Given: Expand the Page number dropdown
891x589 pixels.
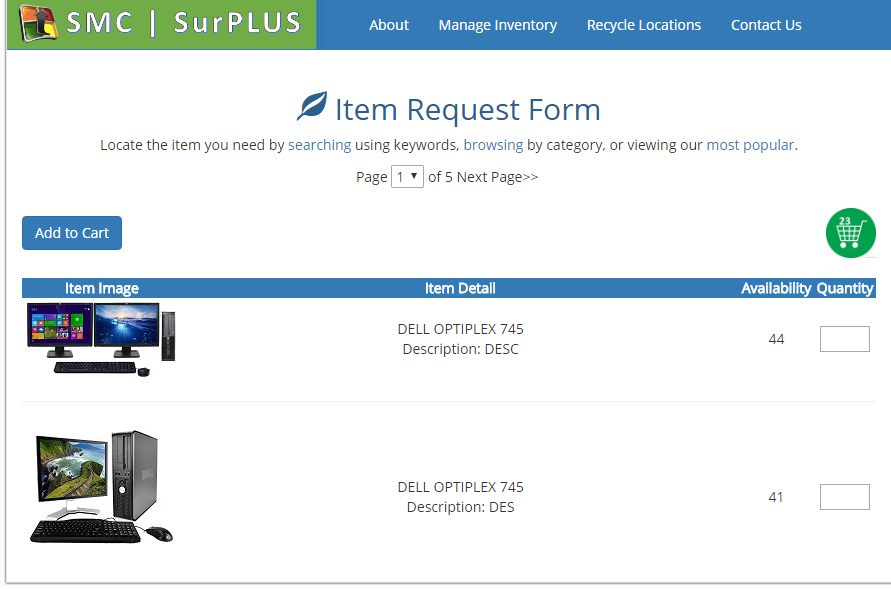Looking at the screenshot, I should pyautogui.click(x=407, y=177).
